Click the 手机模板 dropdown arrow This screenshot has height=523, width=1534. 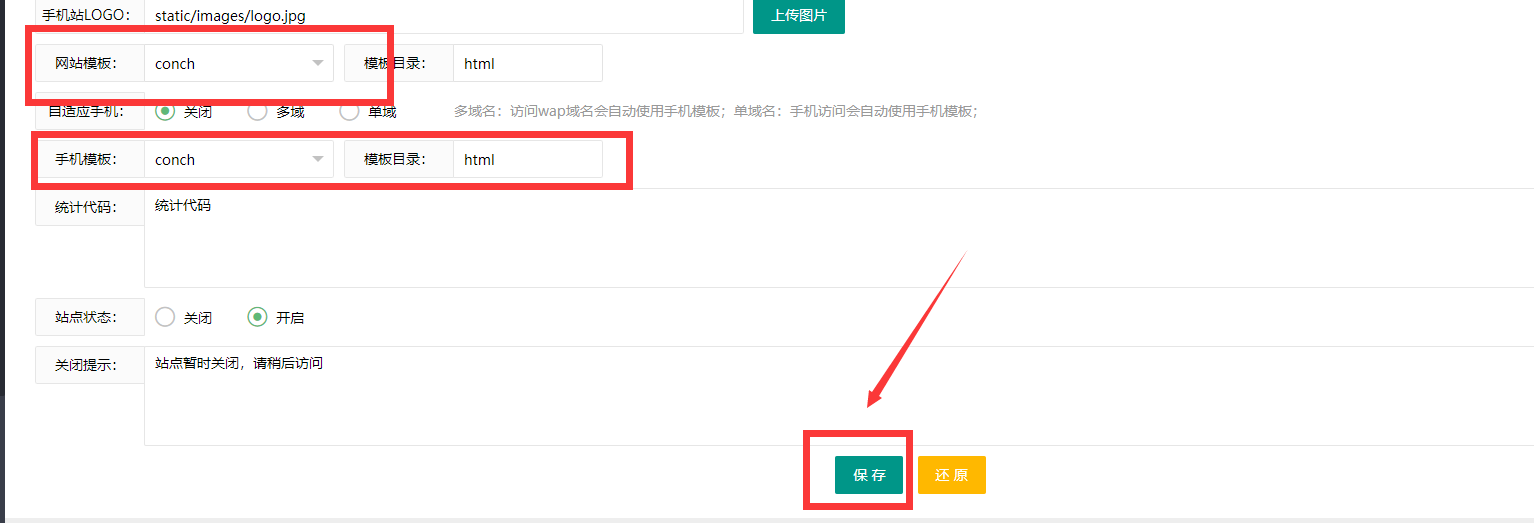click(x=318, y=159)
